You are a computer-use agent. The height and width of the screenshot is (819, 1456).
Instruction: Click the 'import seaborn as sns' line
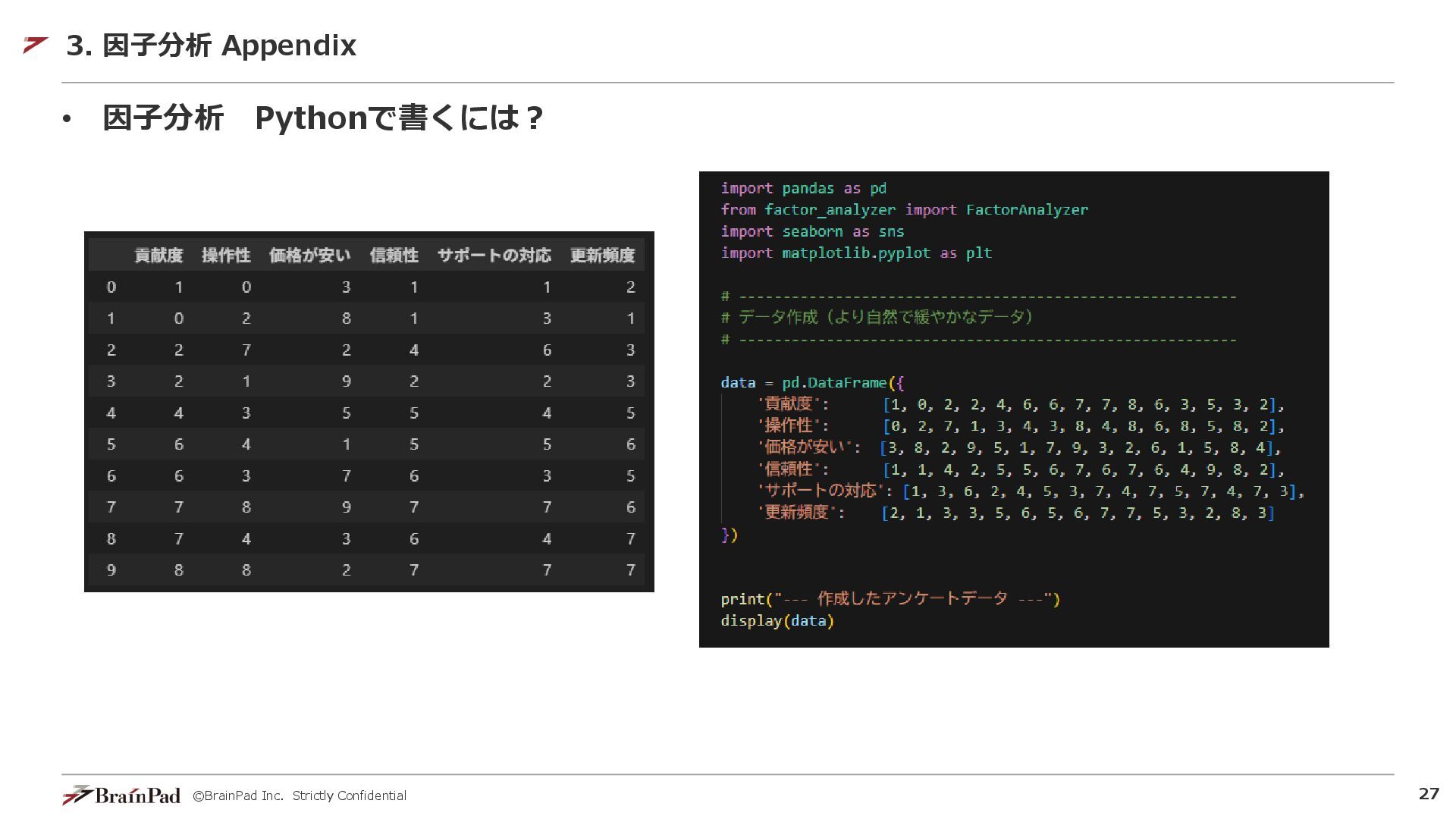pos(812,231)
